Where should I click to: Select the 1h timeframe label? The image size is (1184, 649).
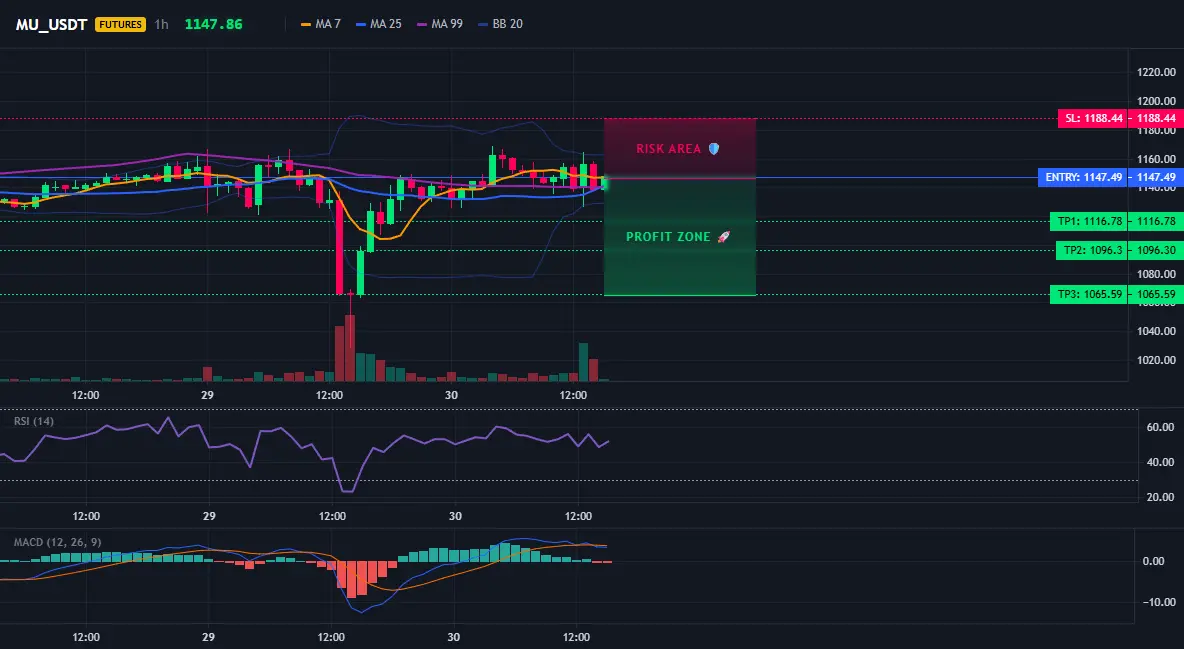click(162, 24)
